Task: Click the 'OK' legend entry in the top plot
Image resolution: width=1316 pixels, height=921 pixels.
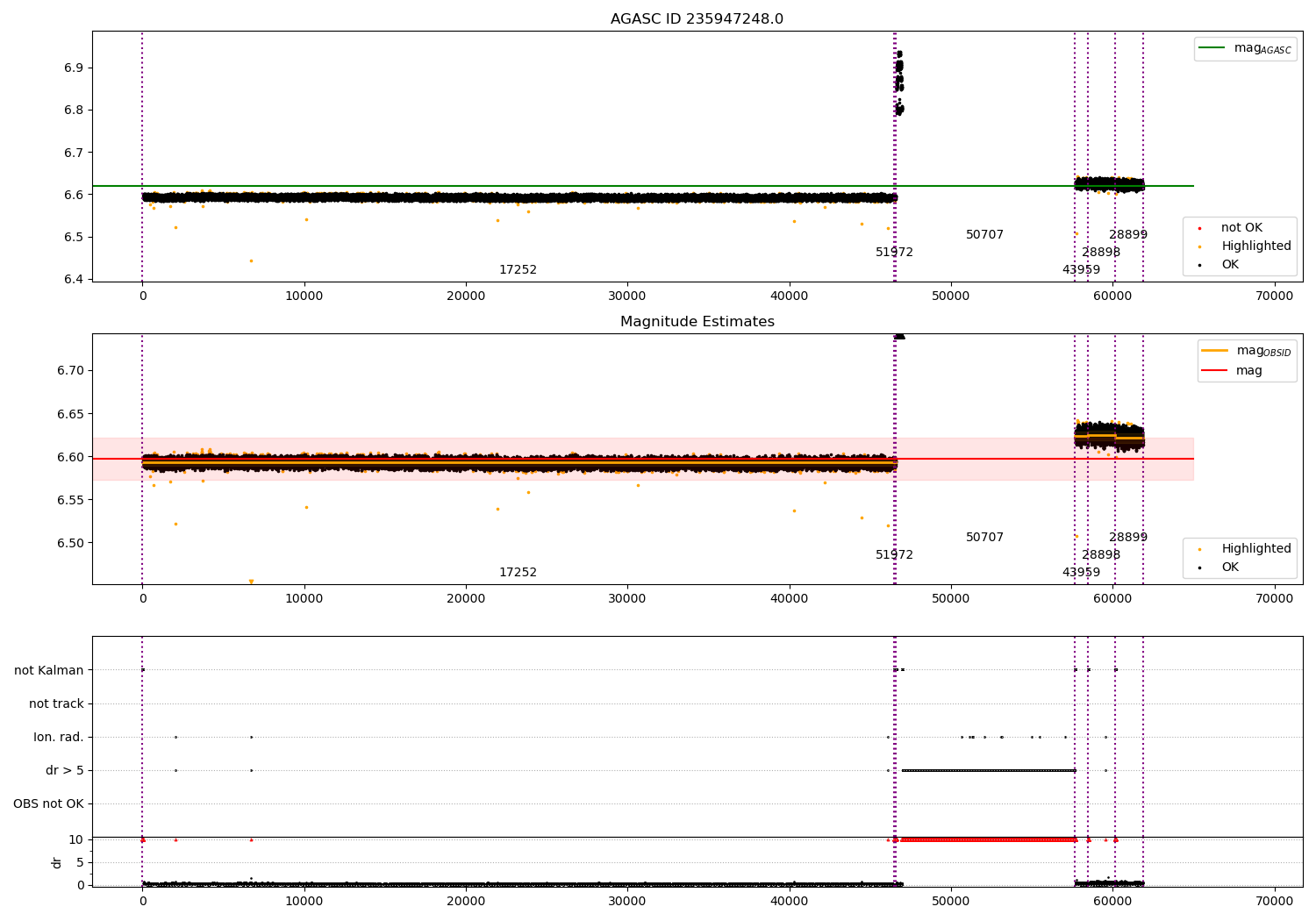Action: pos(1230,264)
